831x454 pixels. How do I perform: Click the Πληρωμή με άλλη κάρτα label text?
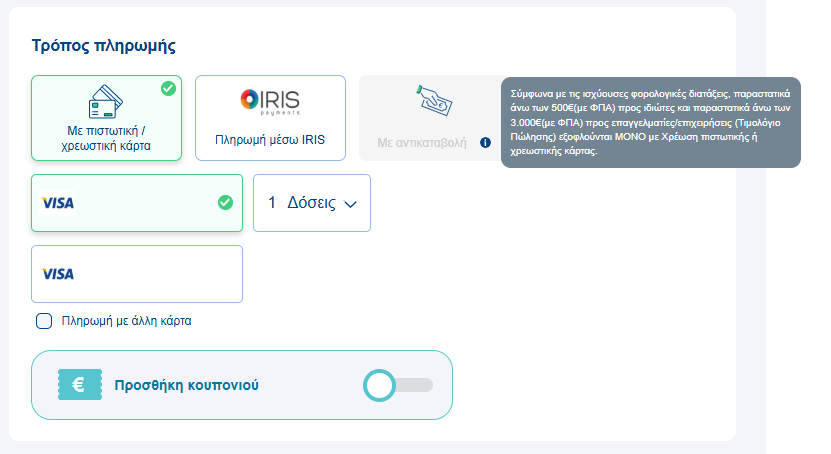tap(126, 321)
